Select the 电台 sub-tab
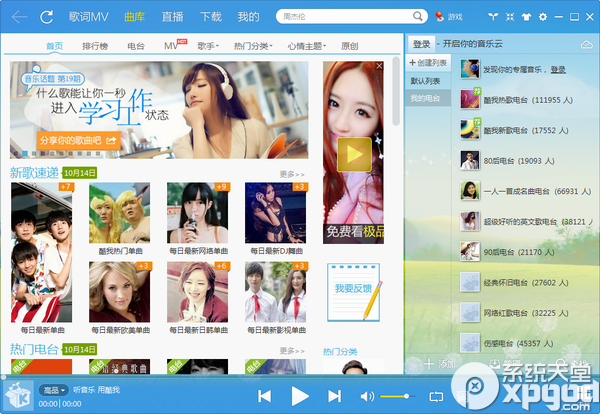This screenshot has width=600, height=414. click(x=136, y=46)
